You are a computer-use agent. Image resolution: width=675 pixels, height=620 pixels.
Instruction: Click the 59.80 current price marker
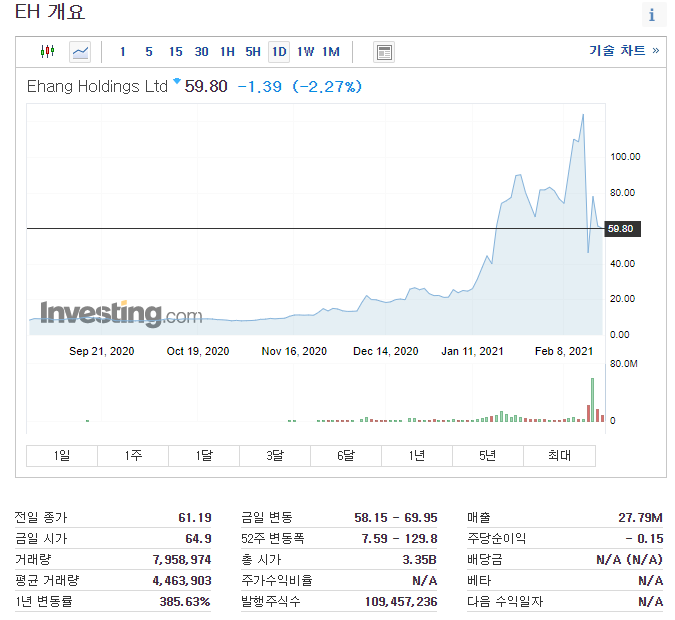tap(622, 229)
